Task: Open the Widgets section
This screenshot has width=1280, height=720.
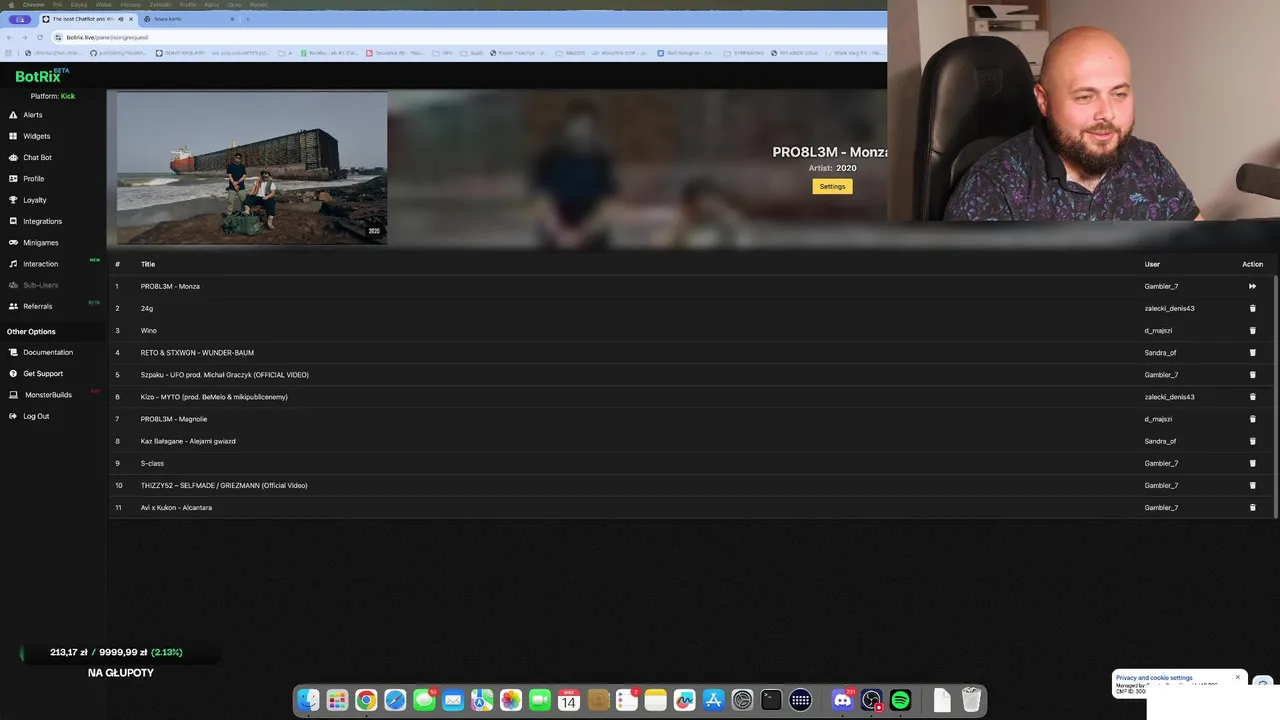Action: tap(36, 136)
